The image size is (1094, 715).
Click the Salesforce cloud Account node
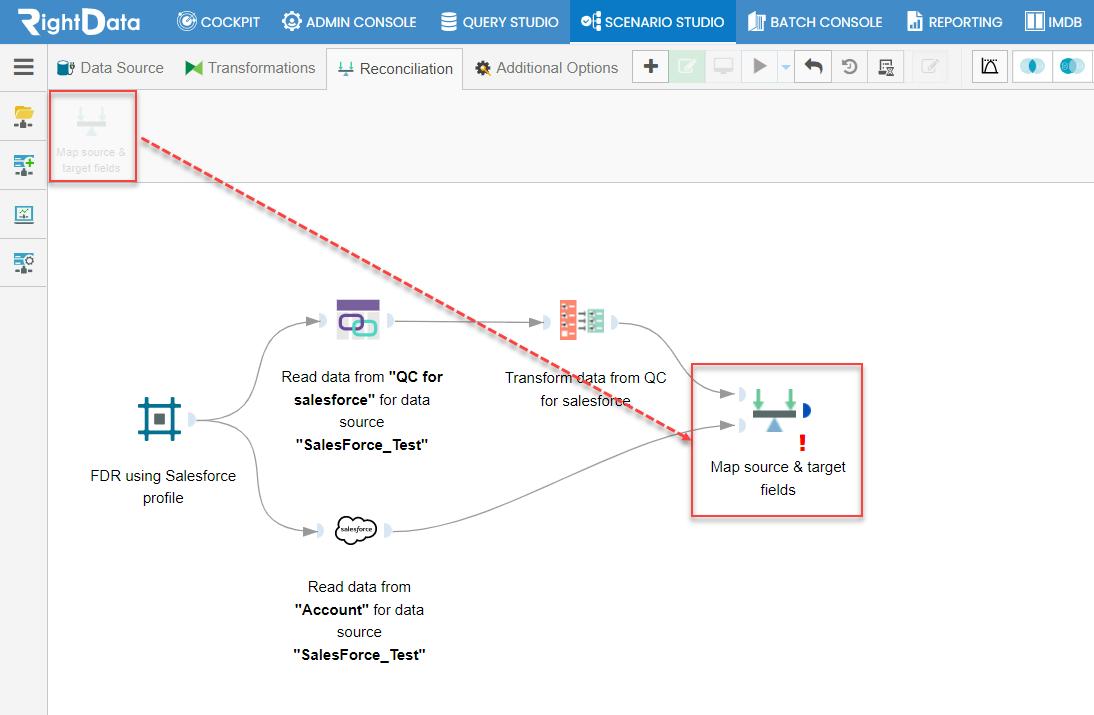pos(356,531)
